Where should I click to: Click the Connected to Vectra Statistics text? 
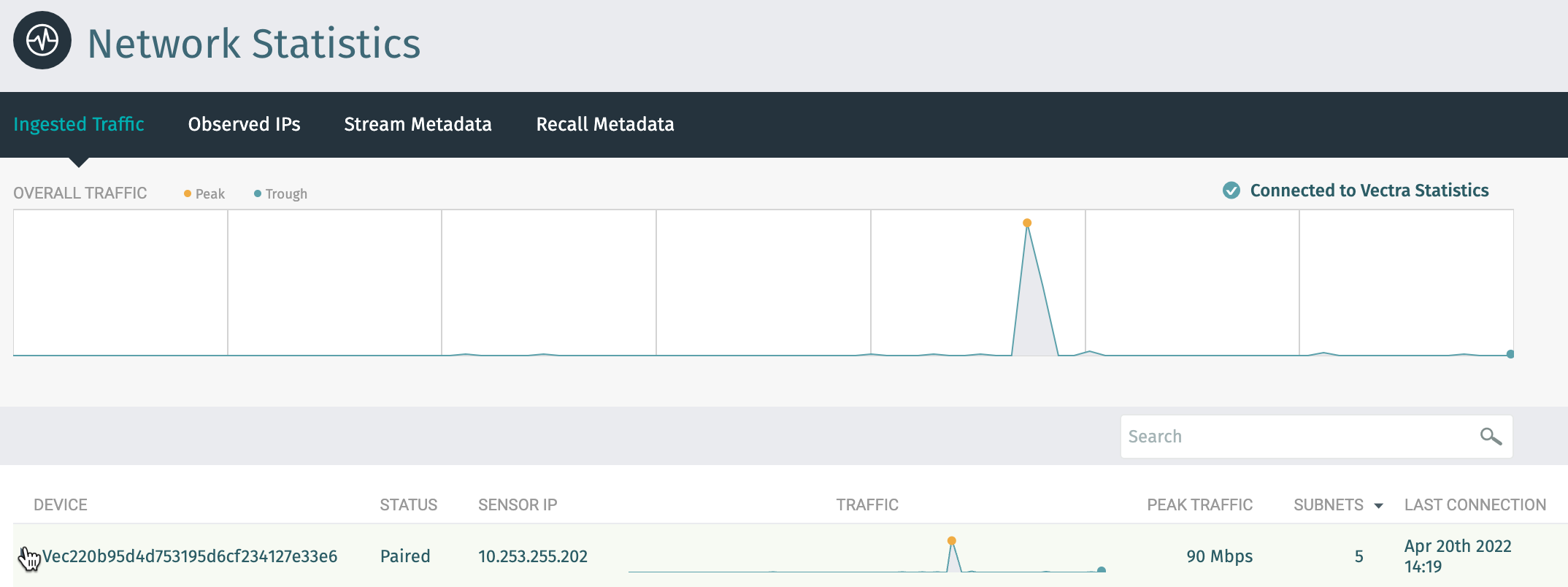coord(1369,191)
